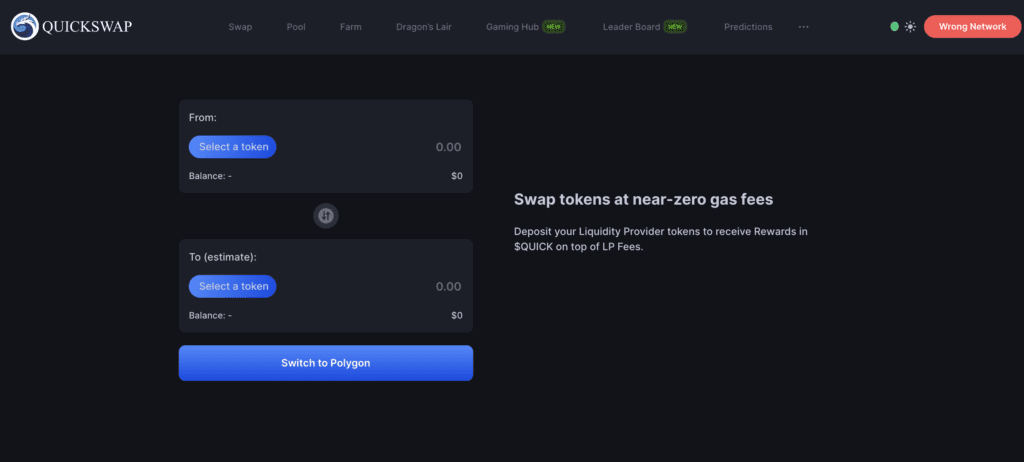Select a token in the From box
This screenshot has width=1024, height=462.
233,146
